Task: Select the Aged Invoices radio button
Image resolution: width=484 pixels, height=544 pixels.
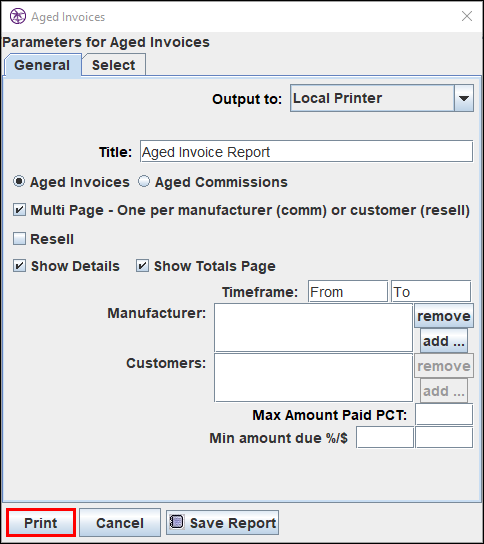Action: click(x=19, y=181)
